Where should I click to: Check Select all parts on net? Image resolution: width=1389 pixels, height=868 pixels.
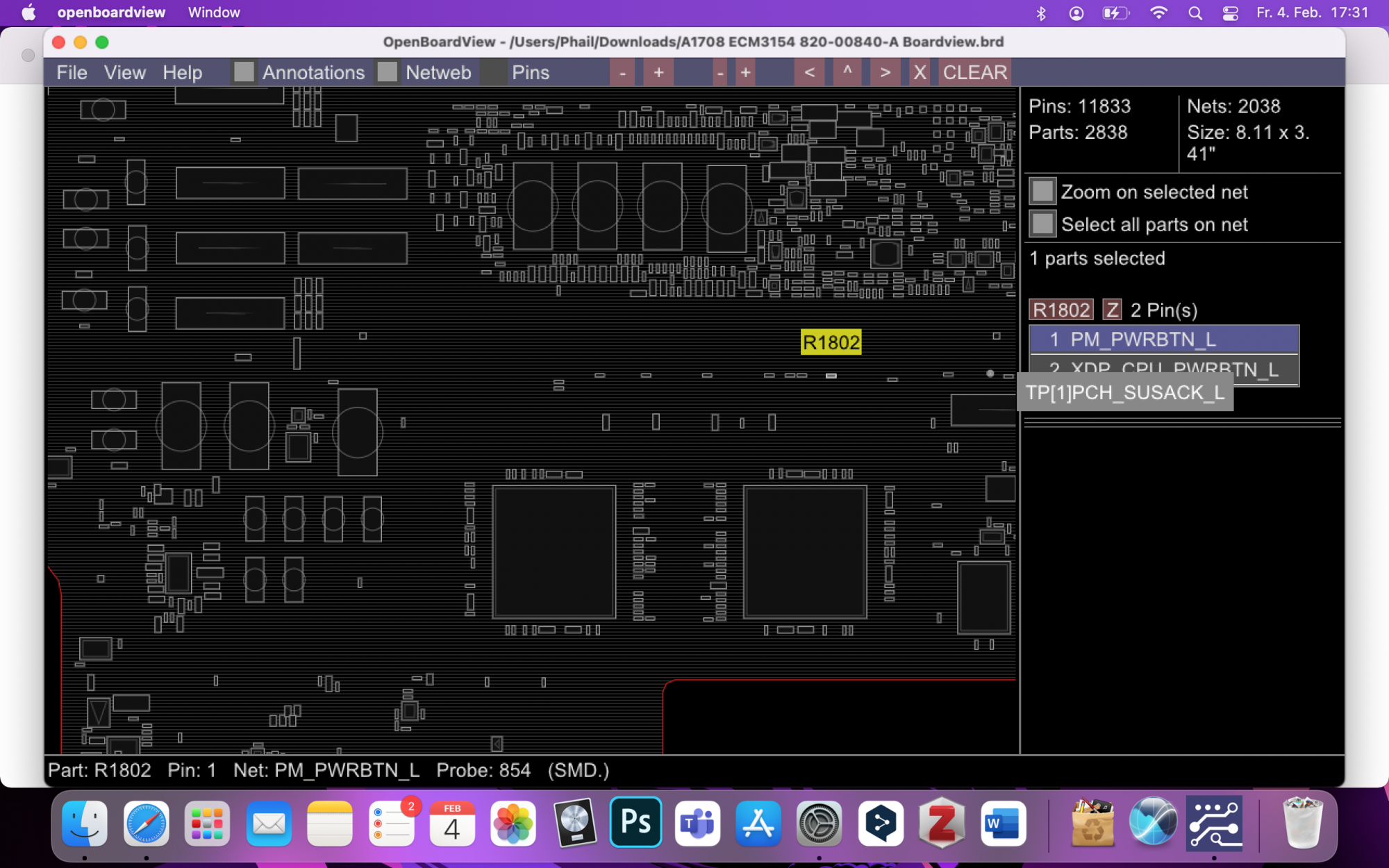click(1042, 224)
